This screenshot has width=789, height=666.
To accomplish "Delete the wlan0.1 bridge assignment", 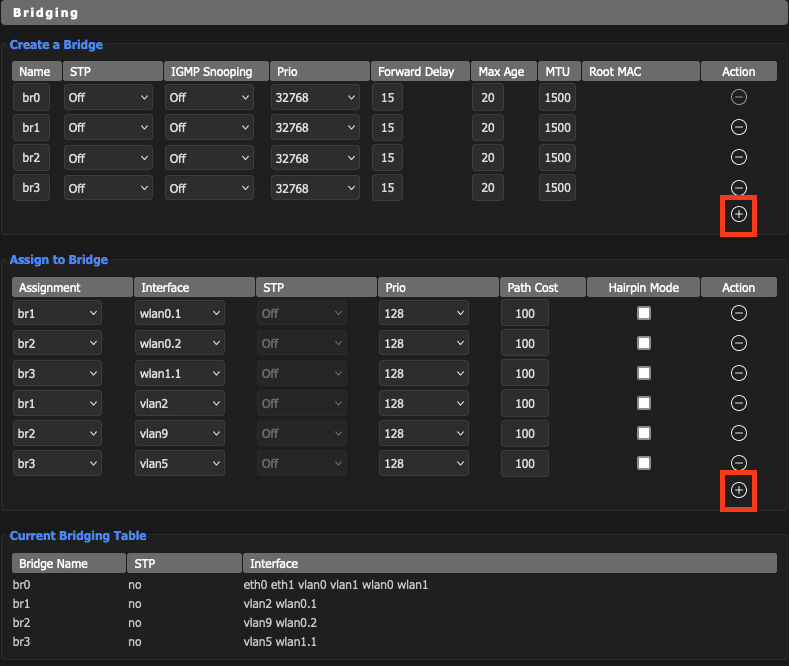I will point(738,313).
